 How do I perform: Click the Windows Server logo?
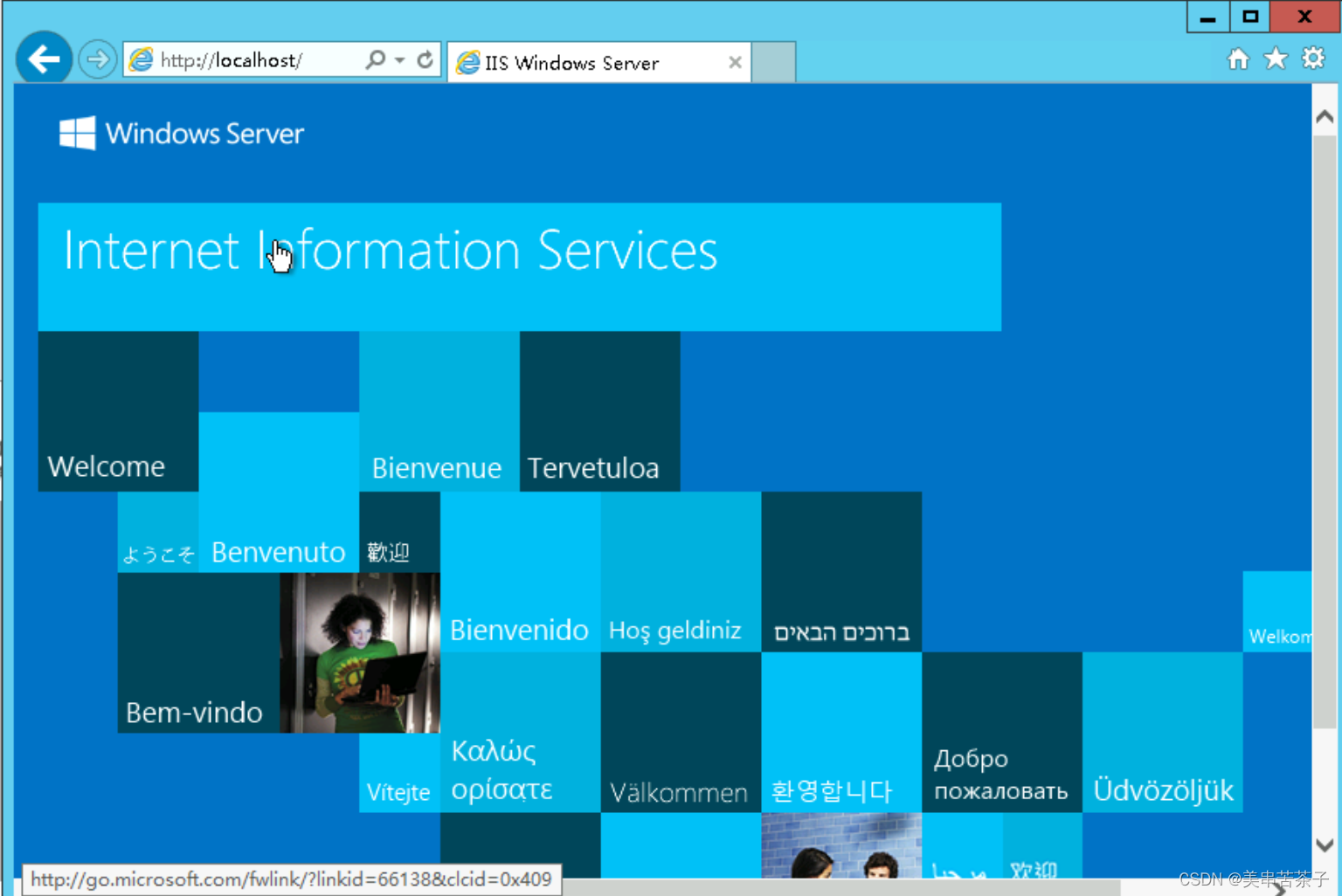[x=182, y=134]
